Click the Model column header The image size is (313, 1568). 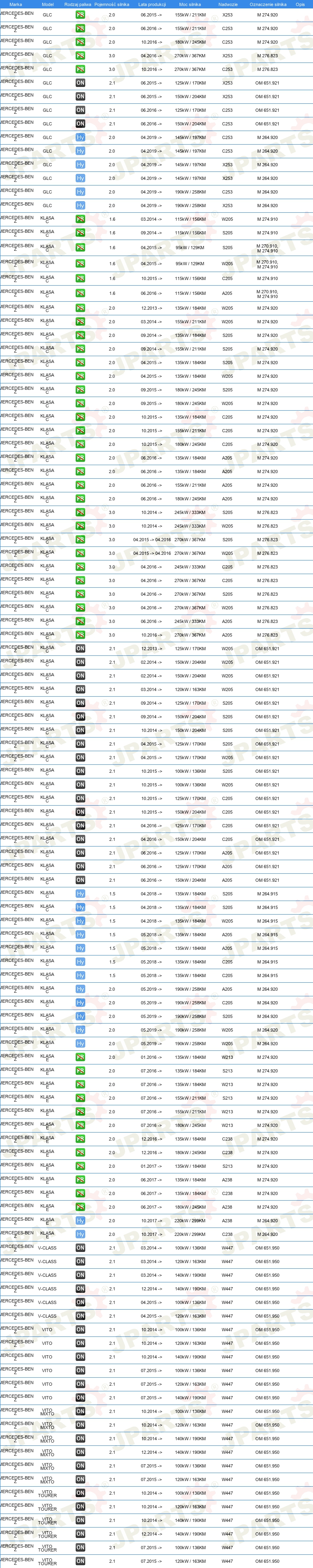tap(47, 4)
